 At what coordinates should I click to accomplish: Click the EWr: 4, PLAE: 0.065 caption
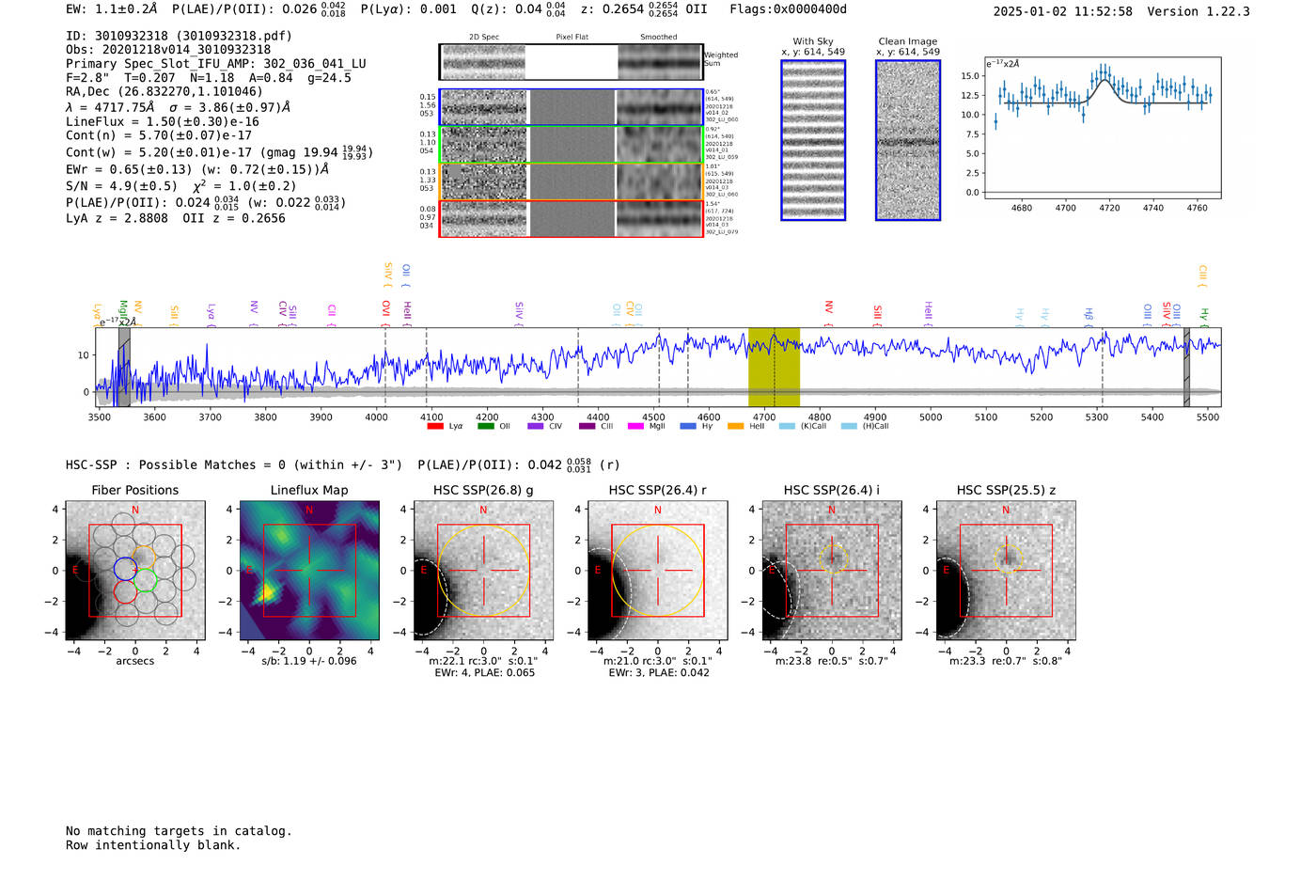coord(485,673)
